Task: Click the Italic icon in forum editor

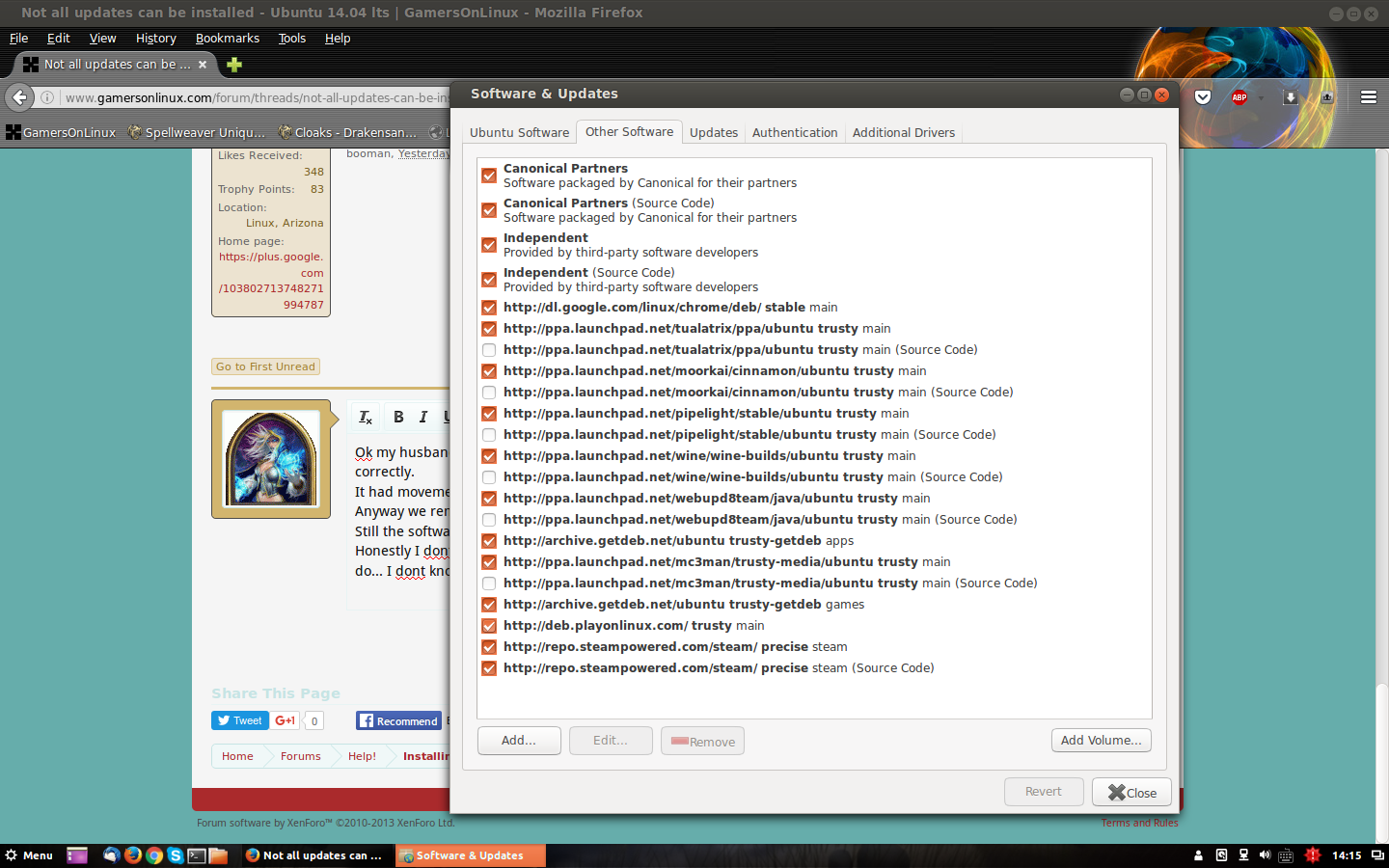Action: click(x=422, y=417)
